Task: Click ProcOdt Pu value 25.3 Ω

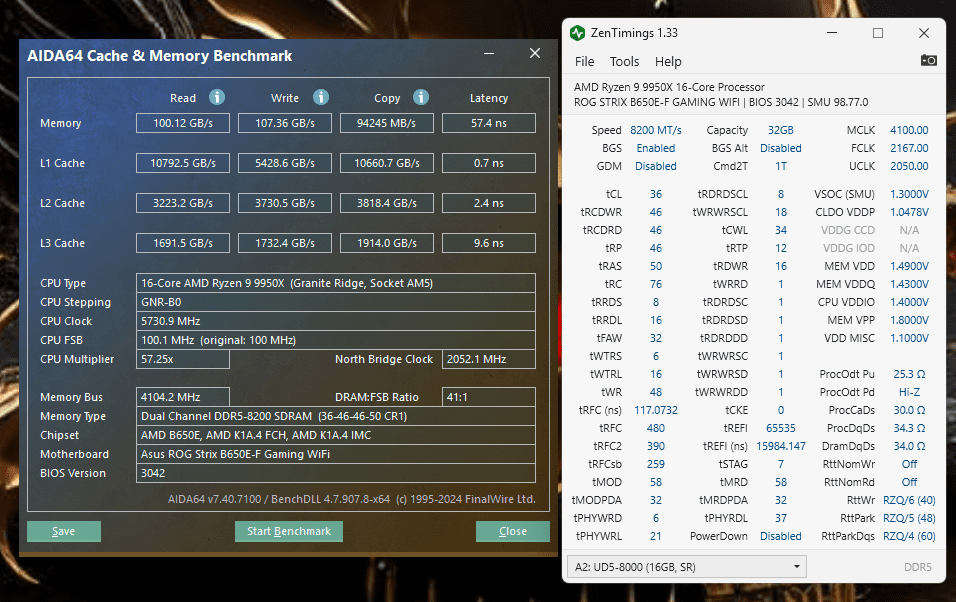Action: 909,374
